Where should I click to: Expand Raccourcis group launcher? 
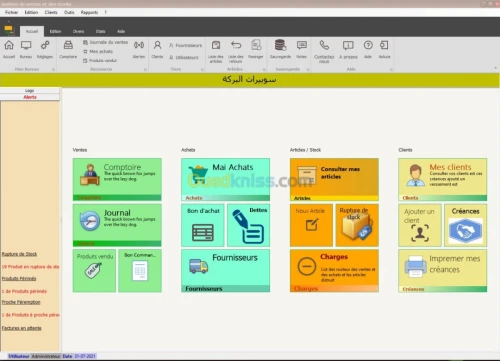(145, 69)
